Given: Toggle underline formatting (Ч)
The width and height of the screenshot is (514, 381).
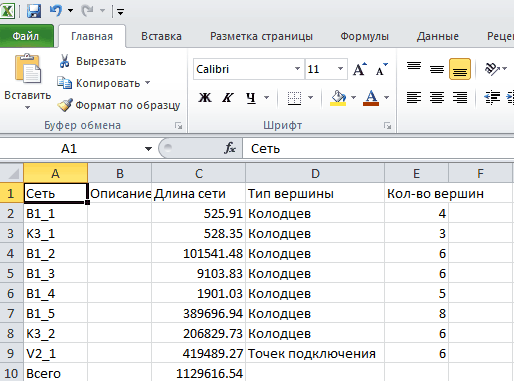Looking at the screenshot, I should 251,98.
